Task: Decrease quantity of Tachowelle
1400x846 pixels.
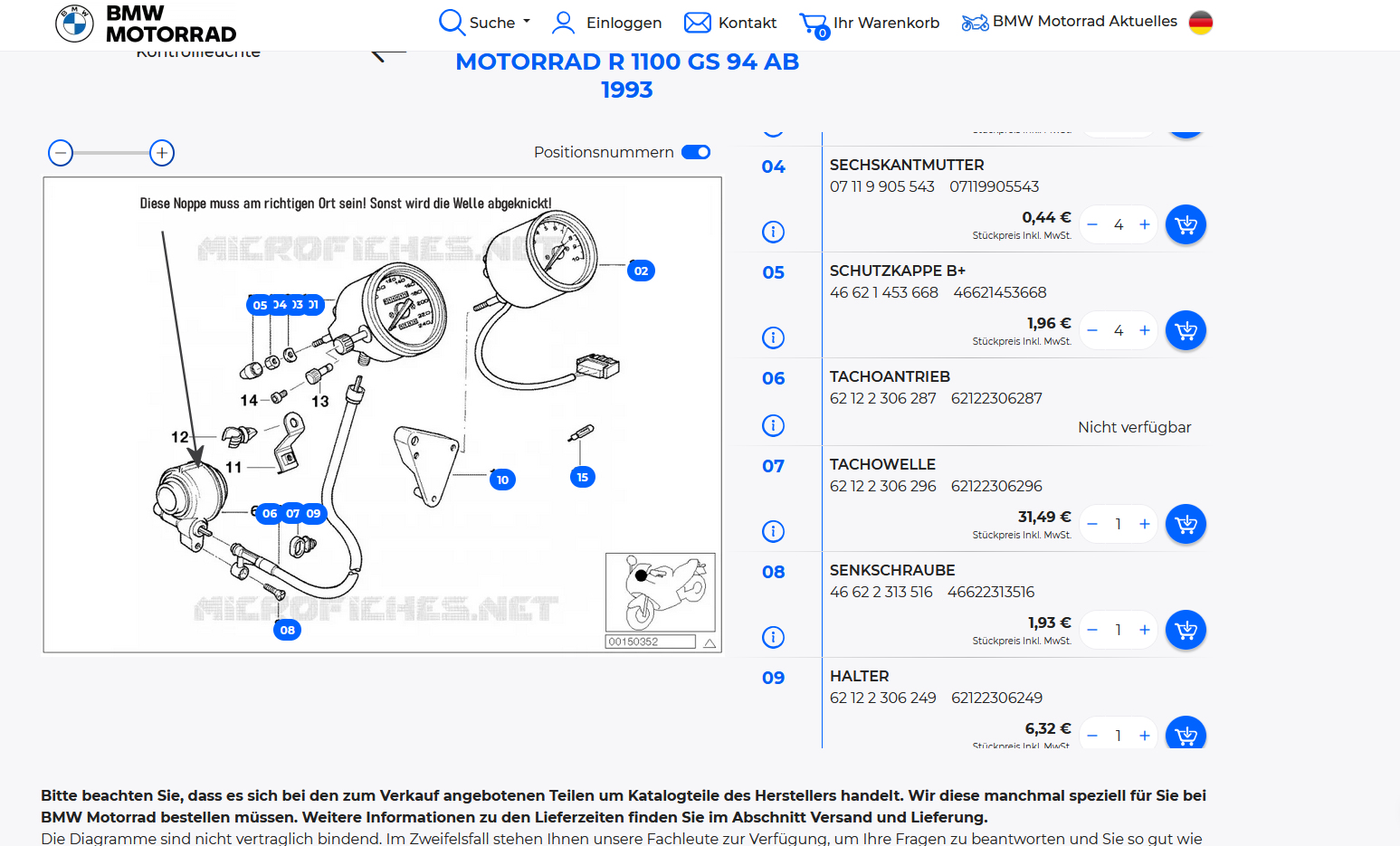Action: pos(1092,524)
